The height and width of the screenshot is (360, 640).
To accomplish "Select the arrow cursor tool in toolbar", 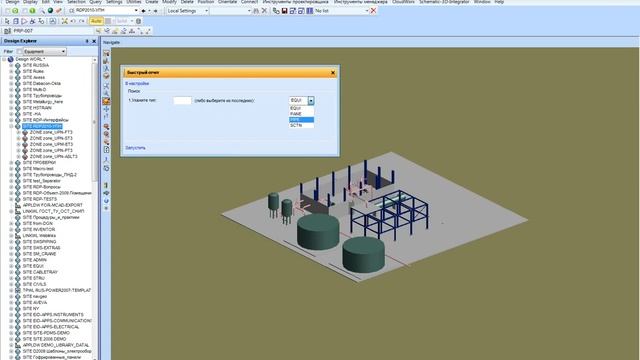I will [x=7, y=21].
